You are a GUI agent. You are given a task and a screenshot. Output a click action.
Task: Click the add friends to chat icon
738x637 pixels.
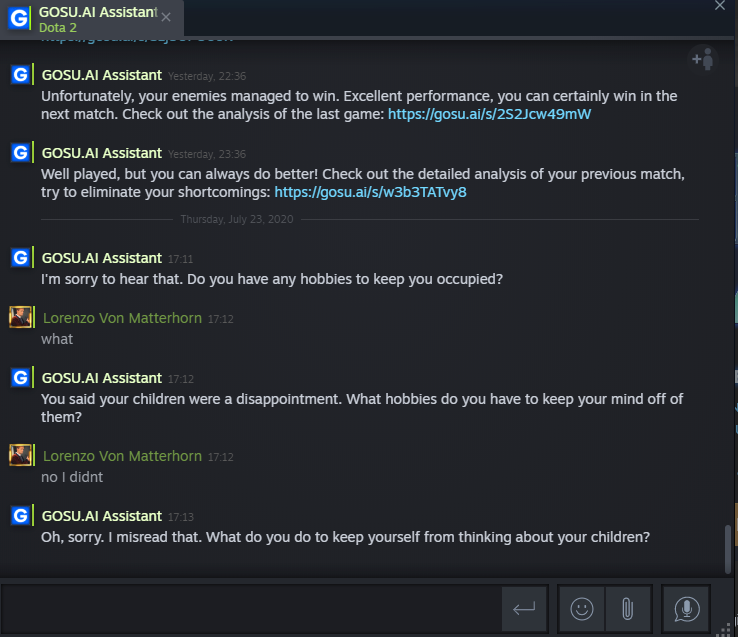703,59
